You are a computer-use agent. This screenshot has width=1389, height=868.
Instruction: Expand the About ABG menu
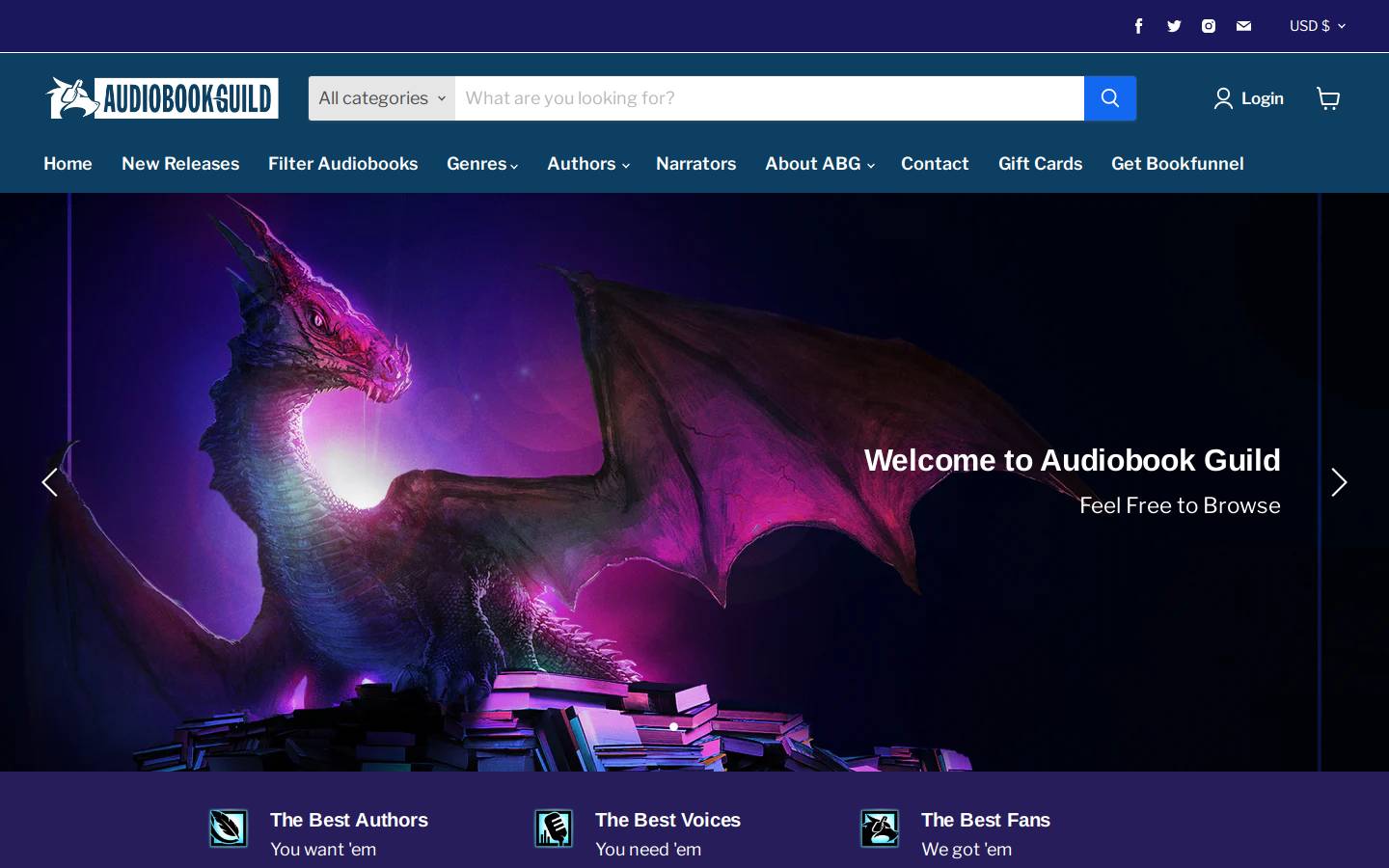click(x=819, y=164)
